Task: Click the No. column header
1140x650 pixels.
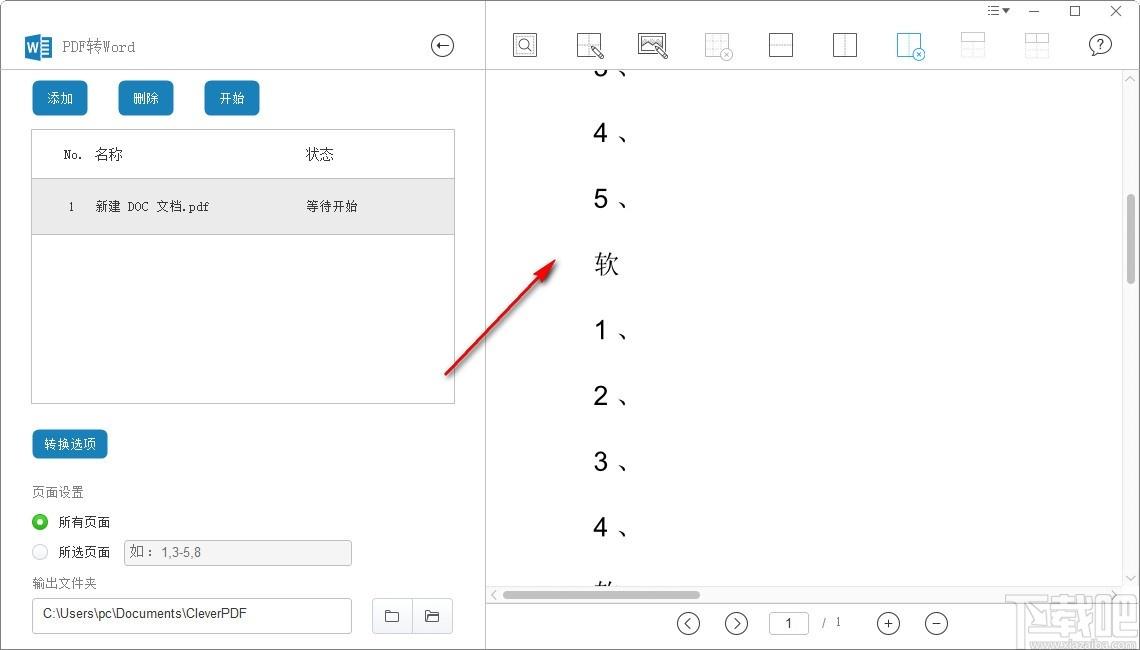Action: coord(73,154)
